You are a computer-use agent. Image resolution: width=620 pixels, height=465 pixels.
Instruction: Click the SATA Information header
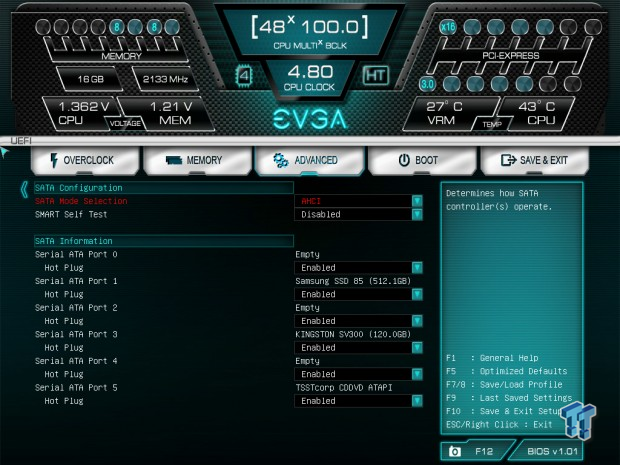[x=164, y=241]
